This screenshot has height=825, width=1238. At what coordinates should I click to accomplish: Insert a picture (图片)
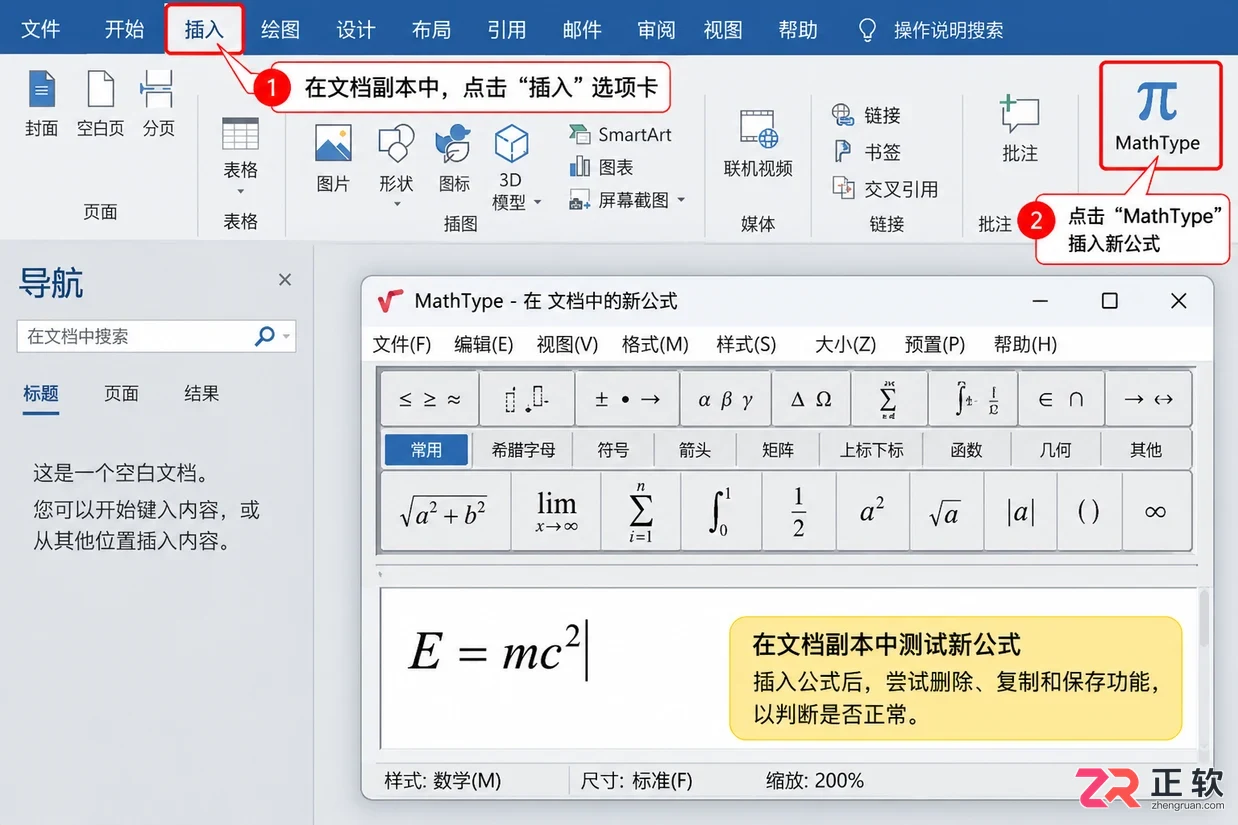pos(333,158)
